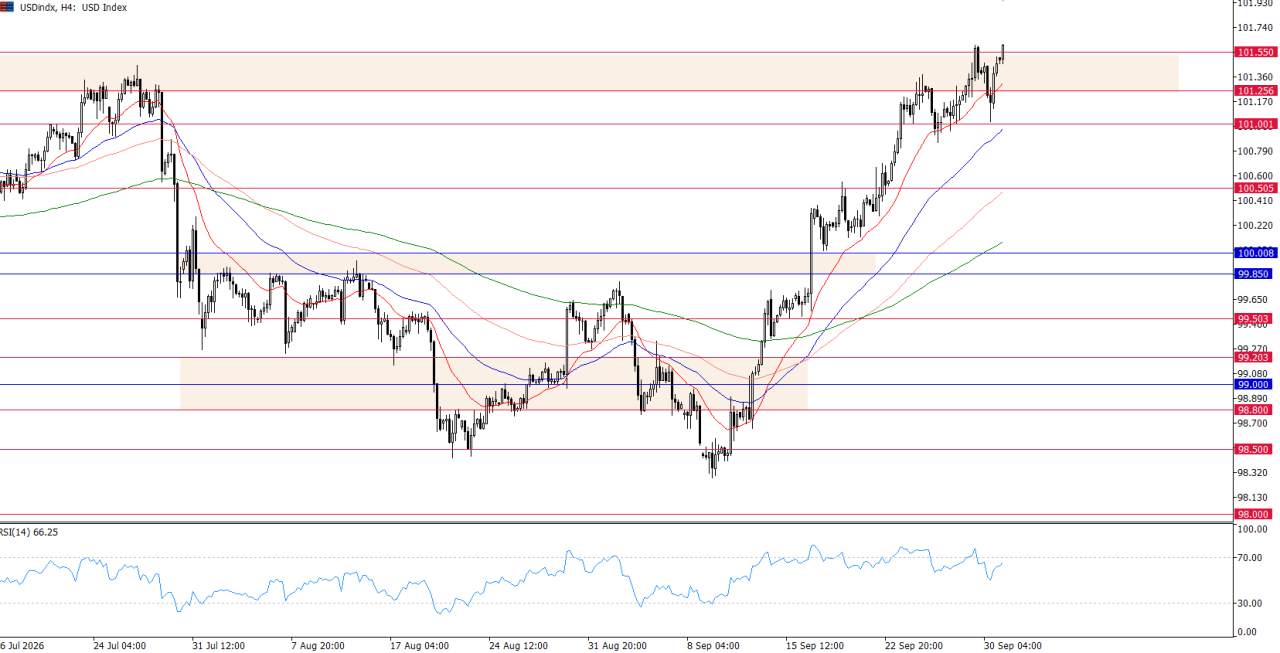1280x653 pixels.
Task: Click the '24 Aug 12:00' time label
Action: pos(516,645)
